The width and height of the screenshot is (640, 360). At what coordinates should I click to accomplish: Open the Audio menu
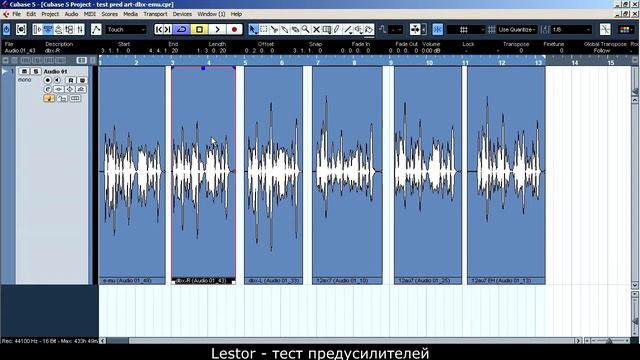click(71, 14)
